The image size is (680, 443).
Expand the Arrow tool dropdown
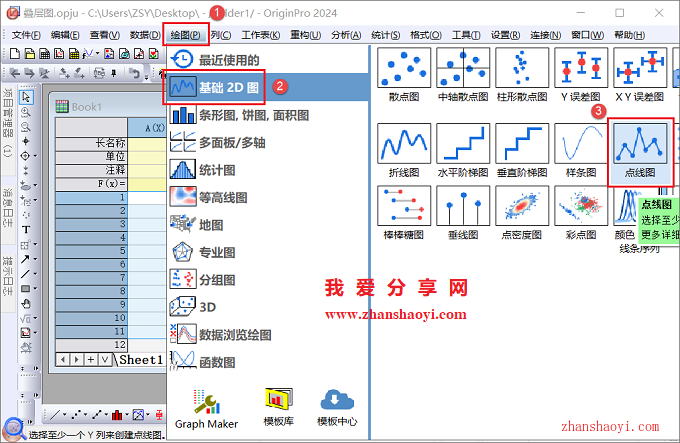[35, 259]
